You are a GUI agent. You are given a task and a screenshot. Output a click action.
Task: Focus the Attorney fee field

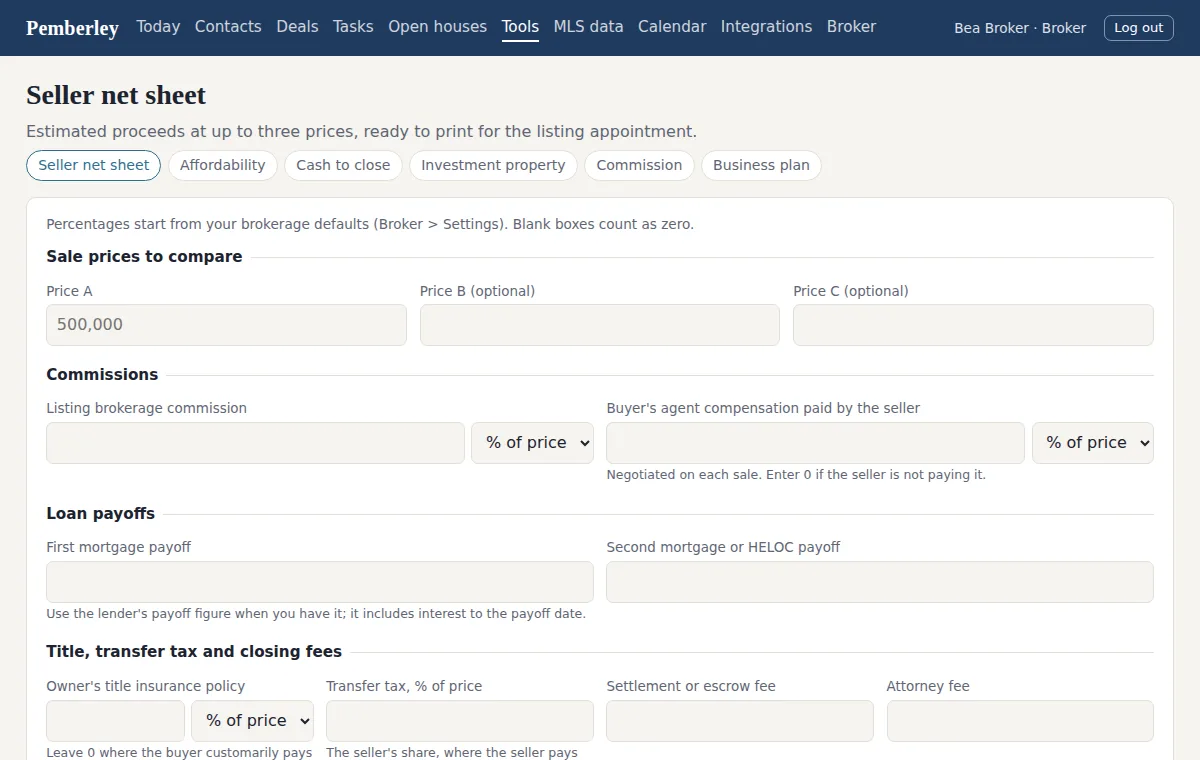(1020, 721)
